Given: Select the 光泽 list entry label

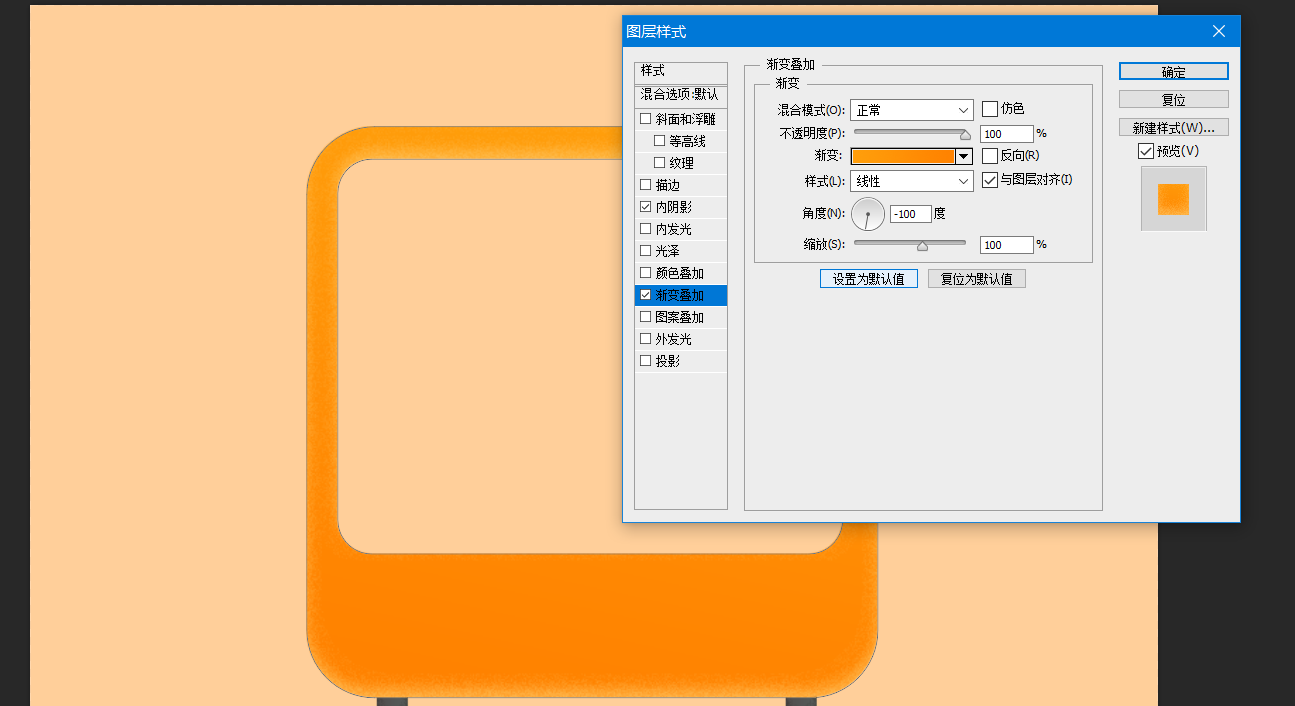Looking at the screenshot, I should coord(668,251).
